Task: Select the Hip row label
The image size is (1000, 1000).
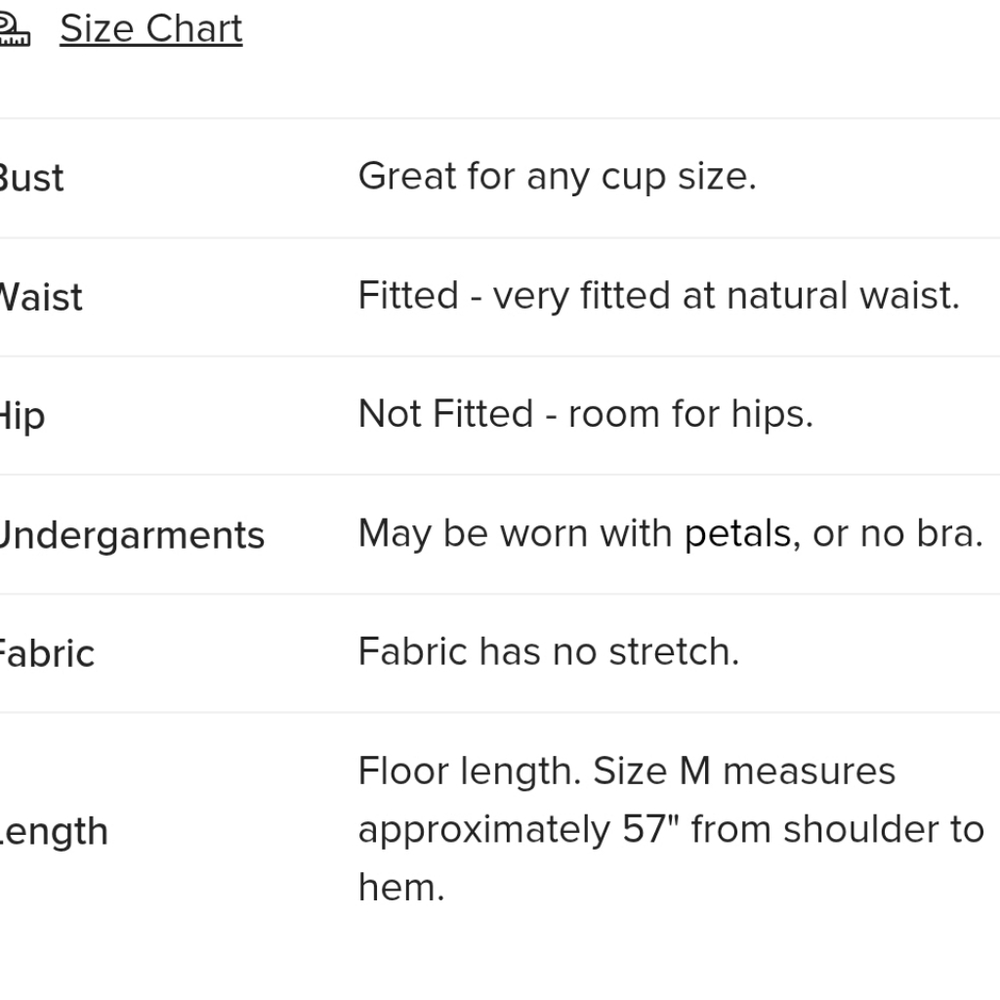Action: 23,415
